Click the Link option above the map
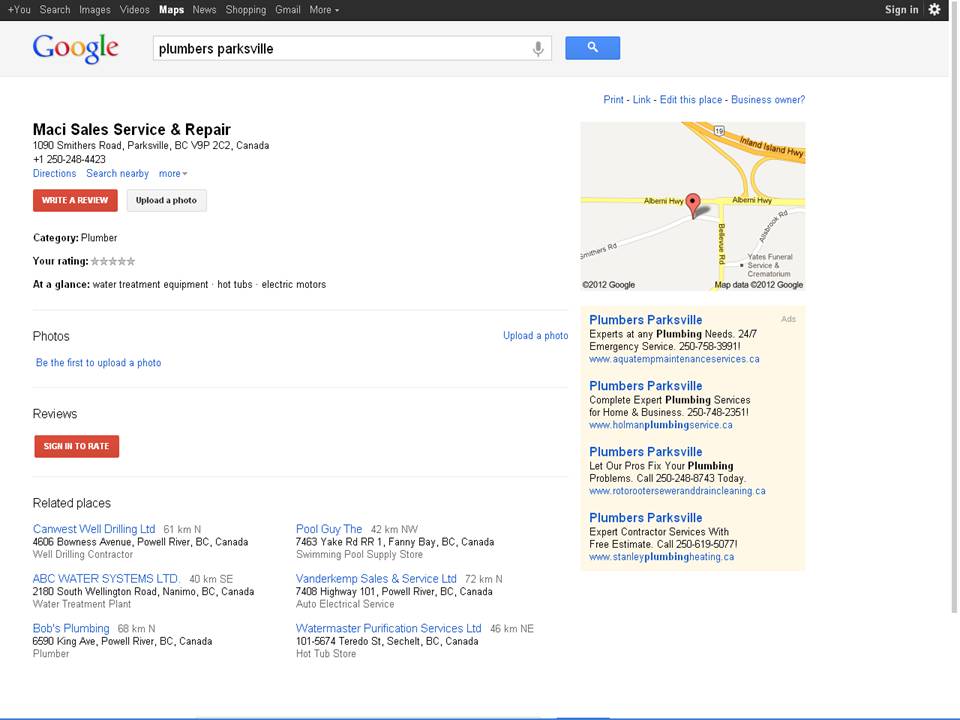 pyautogui.click(x=642, y=100)
